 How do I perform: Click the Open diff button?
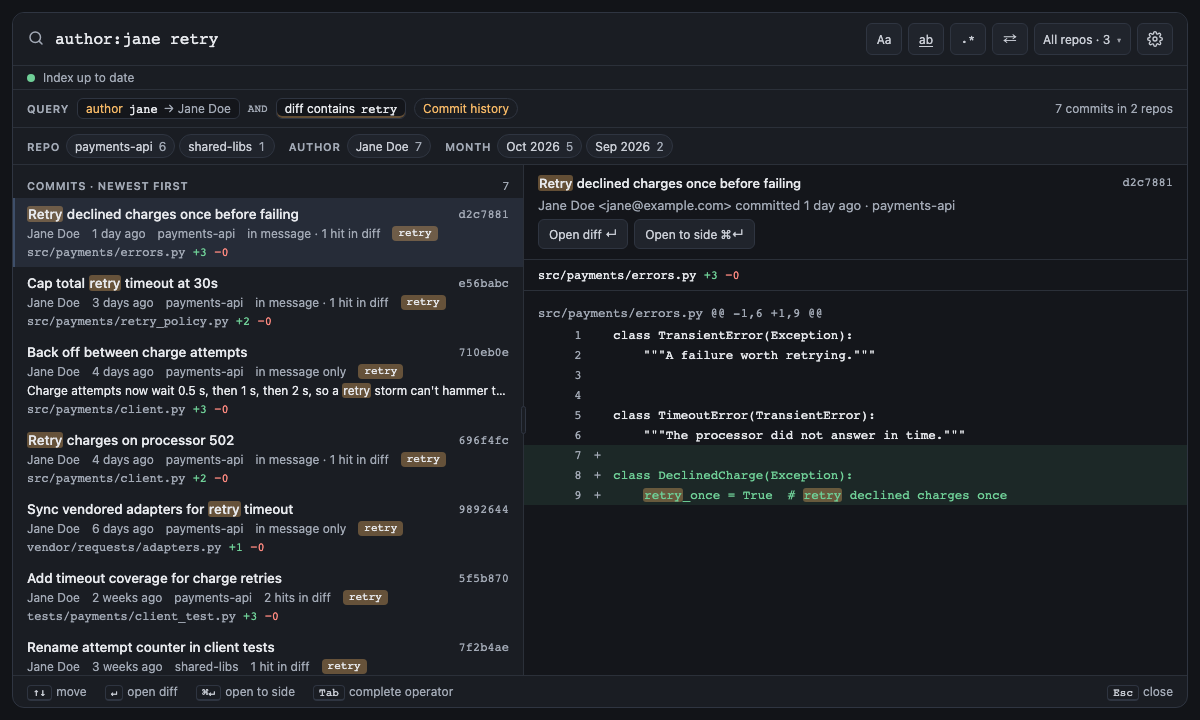(583, 234)
